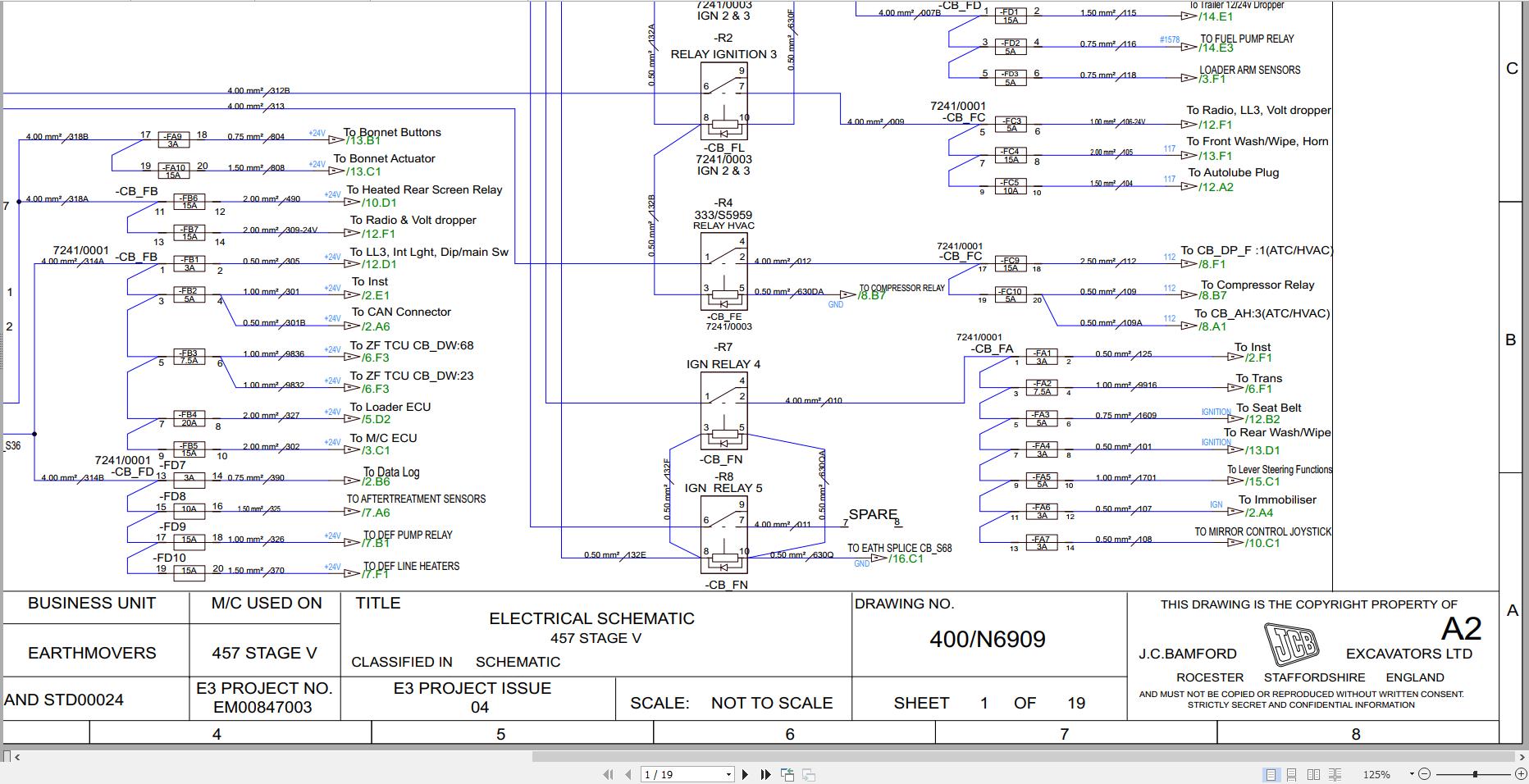
Task: Click the previous view history icon
Action: point(788,774)
